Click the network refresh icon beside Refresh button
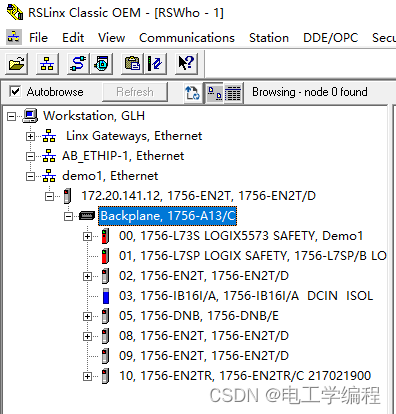396x414 pixels. coord(192,92)
